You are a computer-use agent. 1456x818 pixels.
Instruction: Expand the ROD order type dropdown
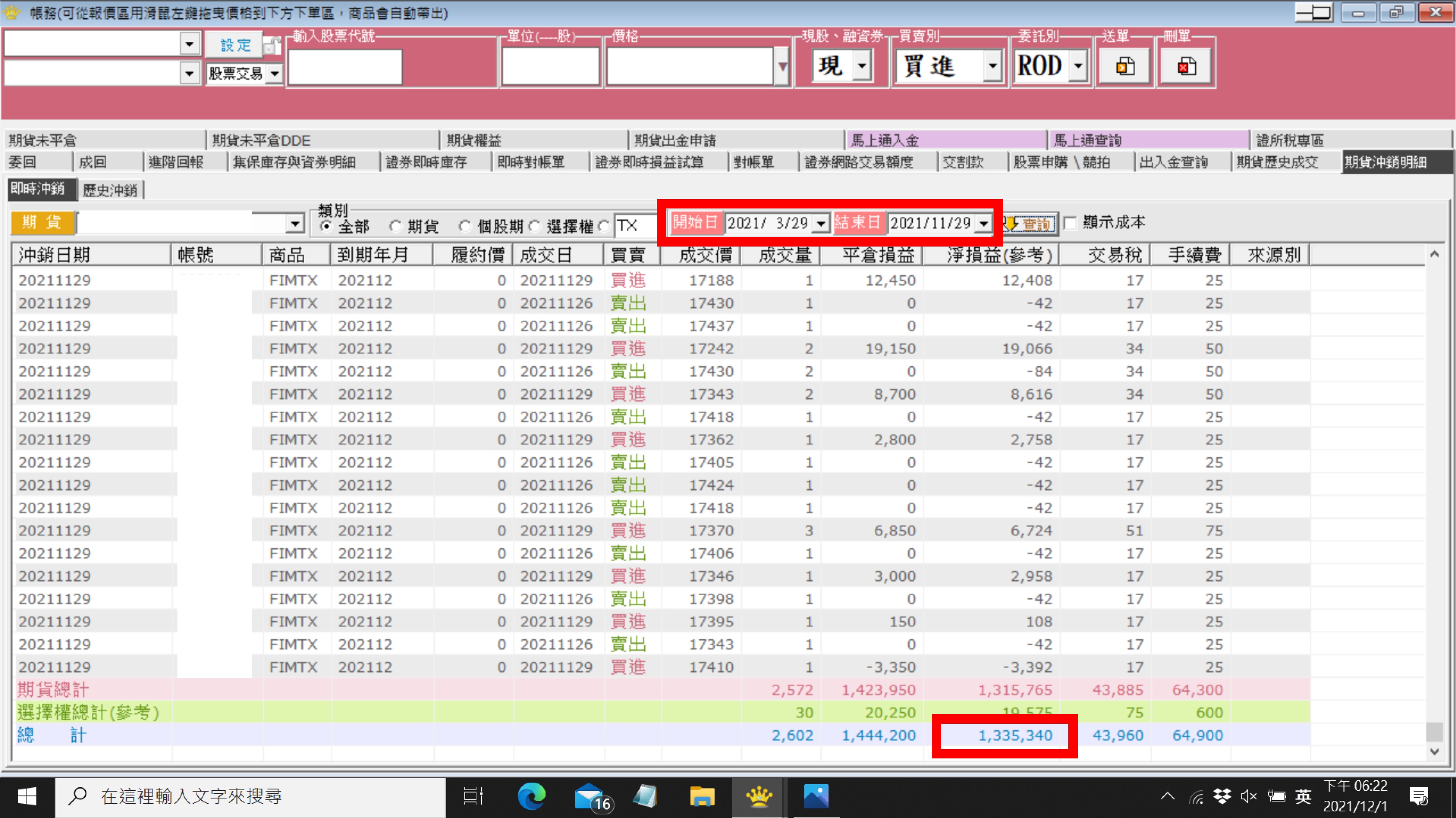(x=1079, y=66)
